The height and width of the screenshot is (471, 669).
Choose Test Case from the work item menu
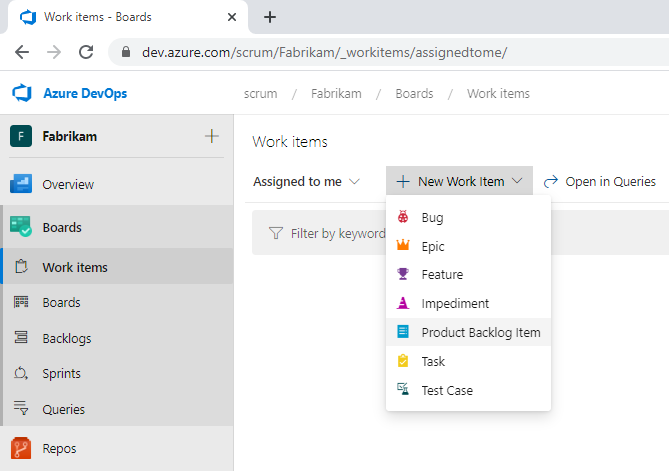[x=468, y=390]
